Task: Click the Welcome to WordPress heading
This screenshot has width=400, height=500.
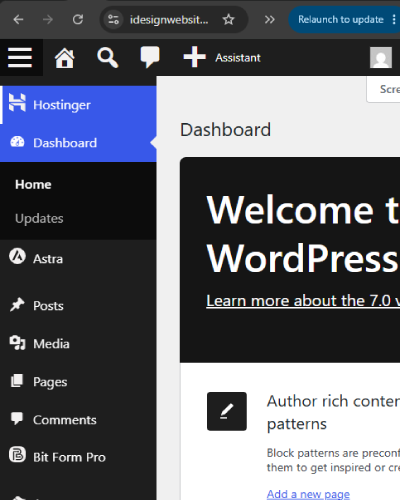Action: [x=303, y=235]
